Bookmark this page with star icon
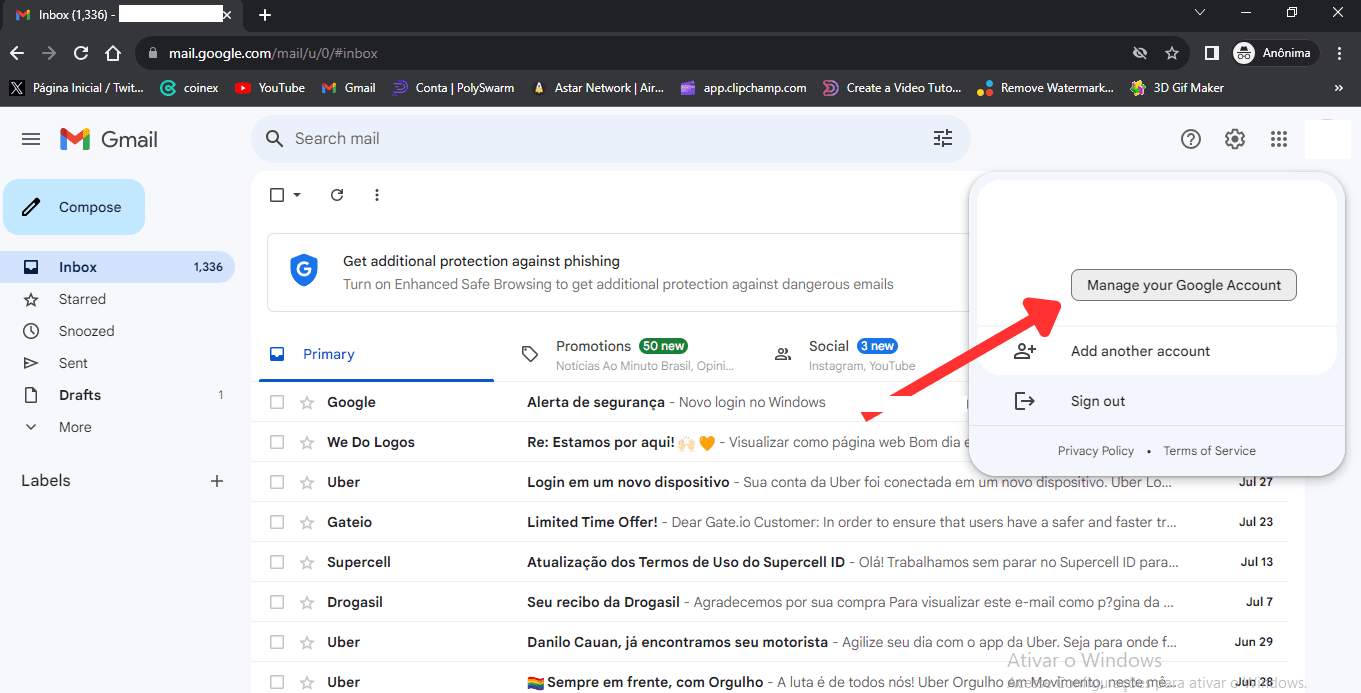 click(x=1172, y=53)
